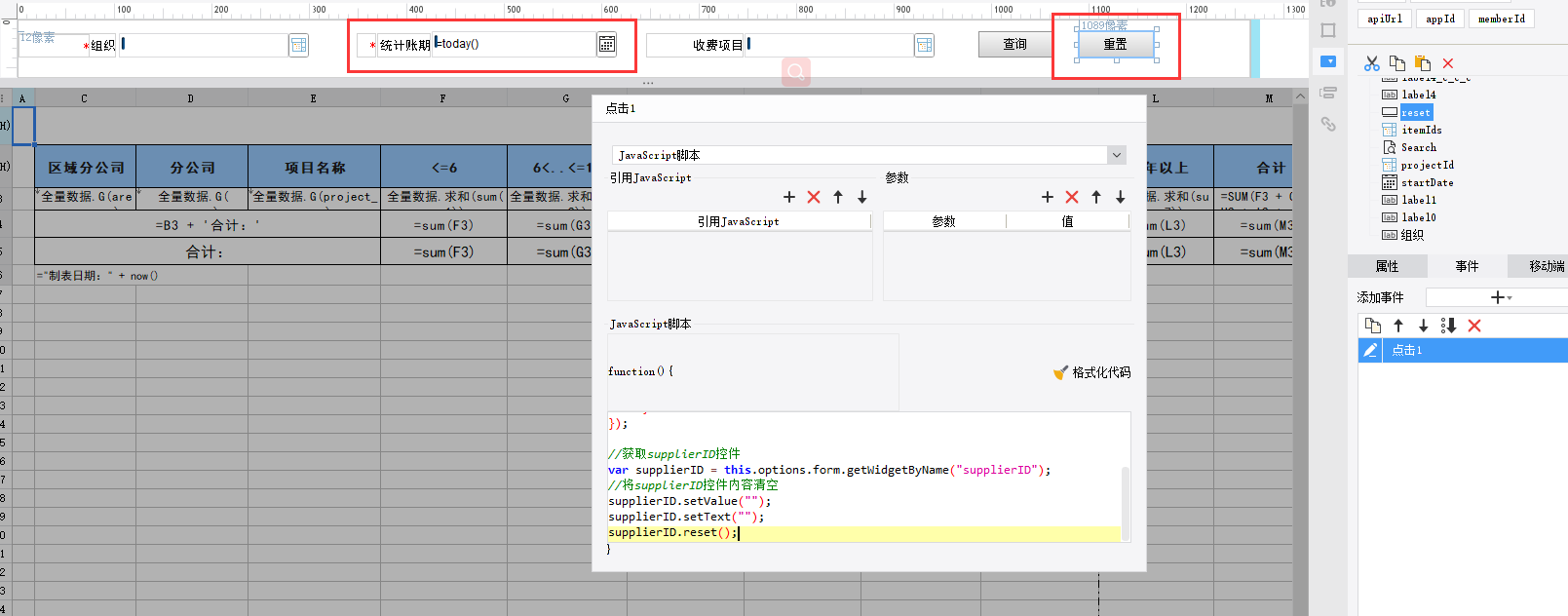Move parameter up with arrow
The width and height of the screenshot is (1568, 616).
1096,197
